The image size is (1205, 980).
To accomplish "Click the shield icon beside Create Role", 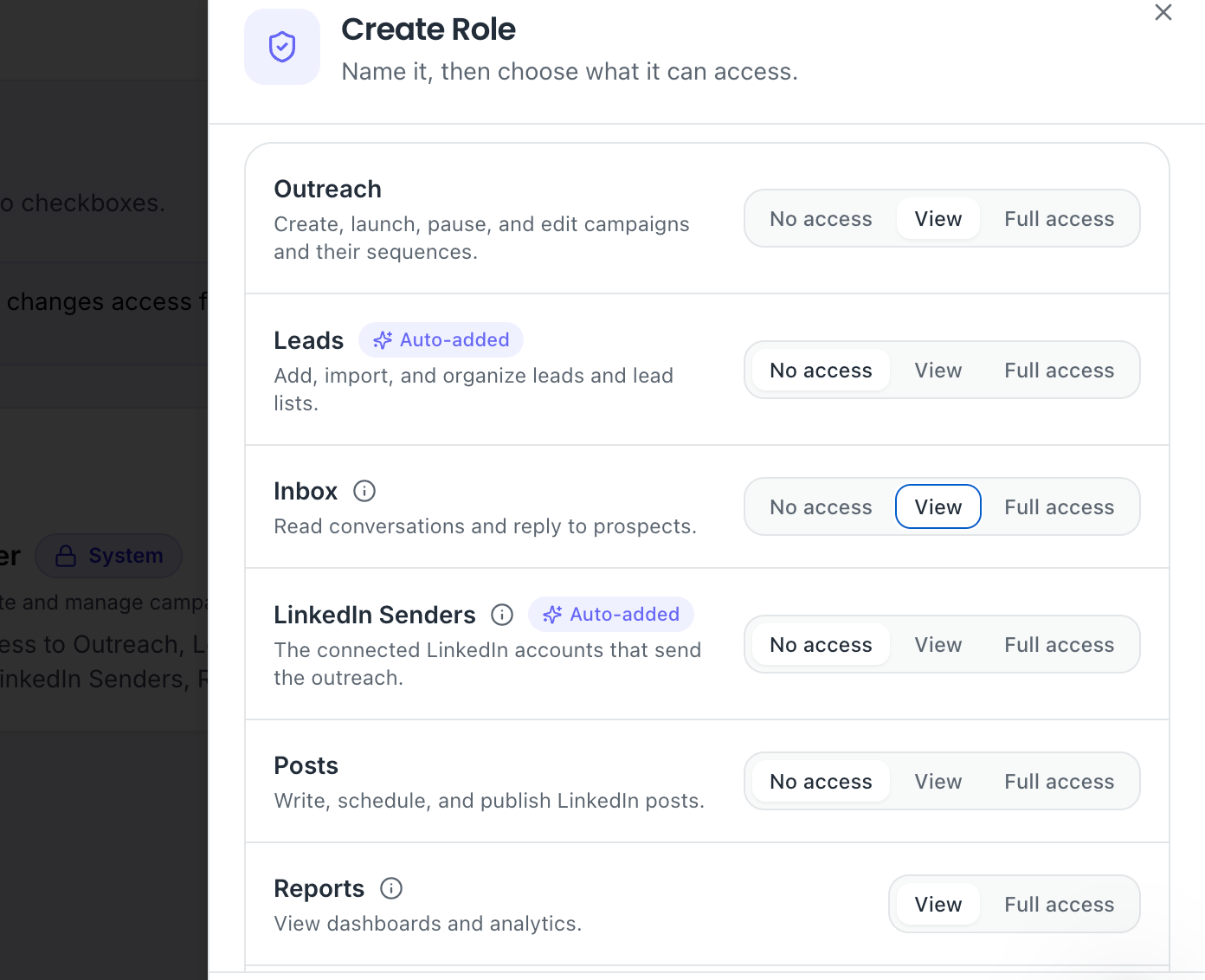I will [x=282, y=47].
